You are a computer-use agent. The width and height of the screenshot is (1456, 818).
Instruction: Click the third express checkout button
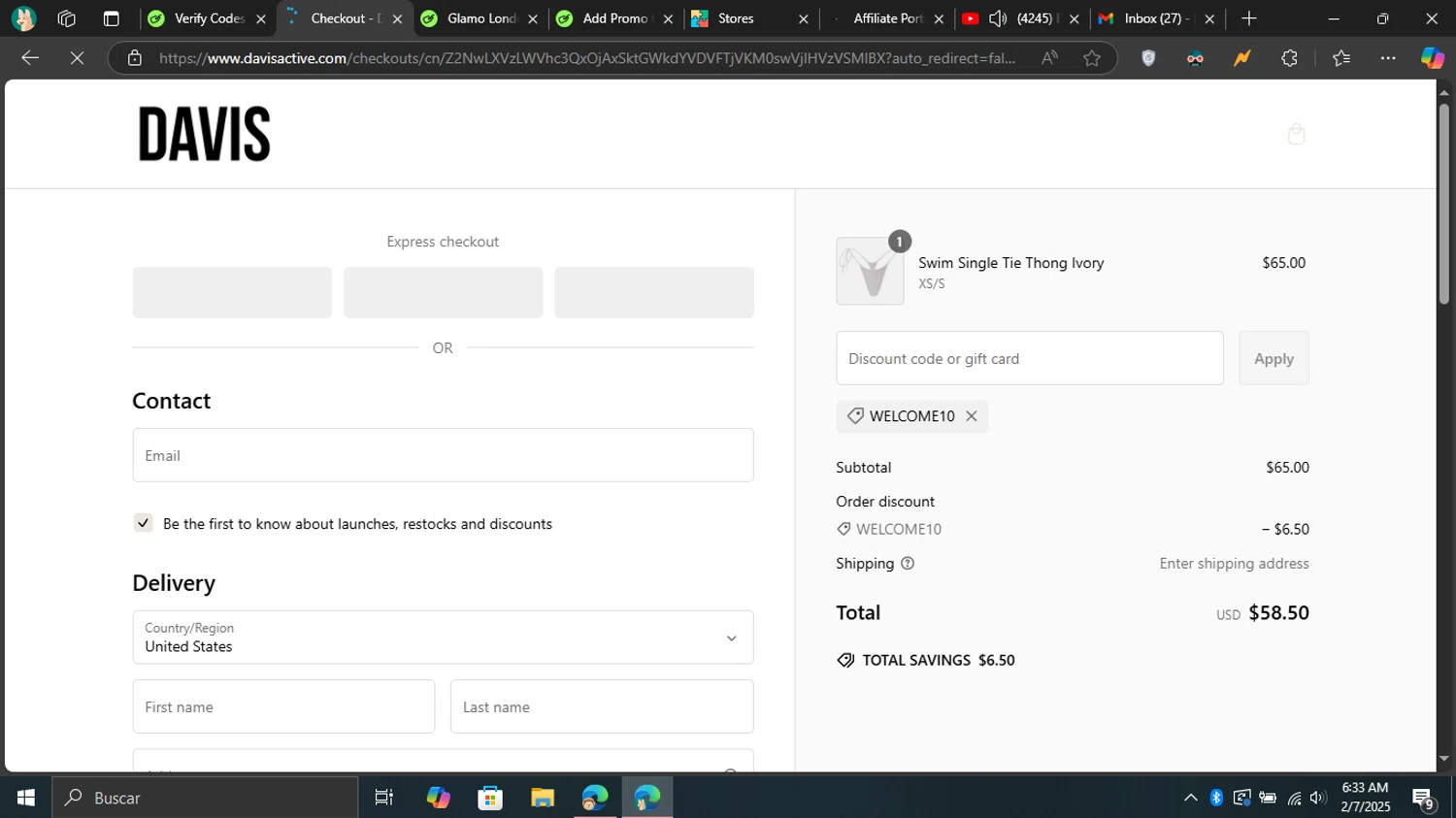(x=654, y=292)
